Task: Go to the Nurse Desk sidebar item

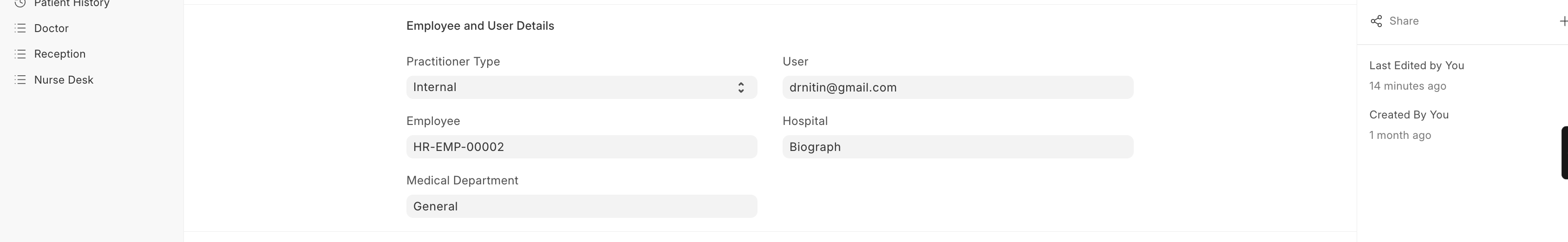Action: point(63,80)
